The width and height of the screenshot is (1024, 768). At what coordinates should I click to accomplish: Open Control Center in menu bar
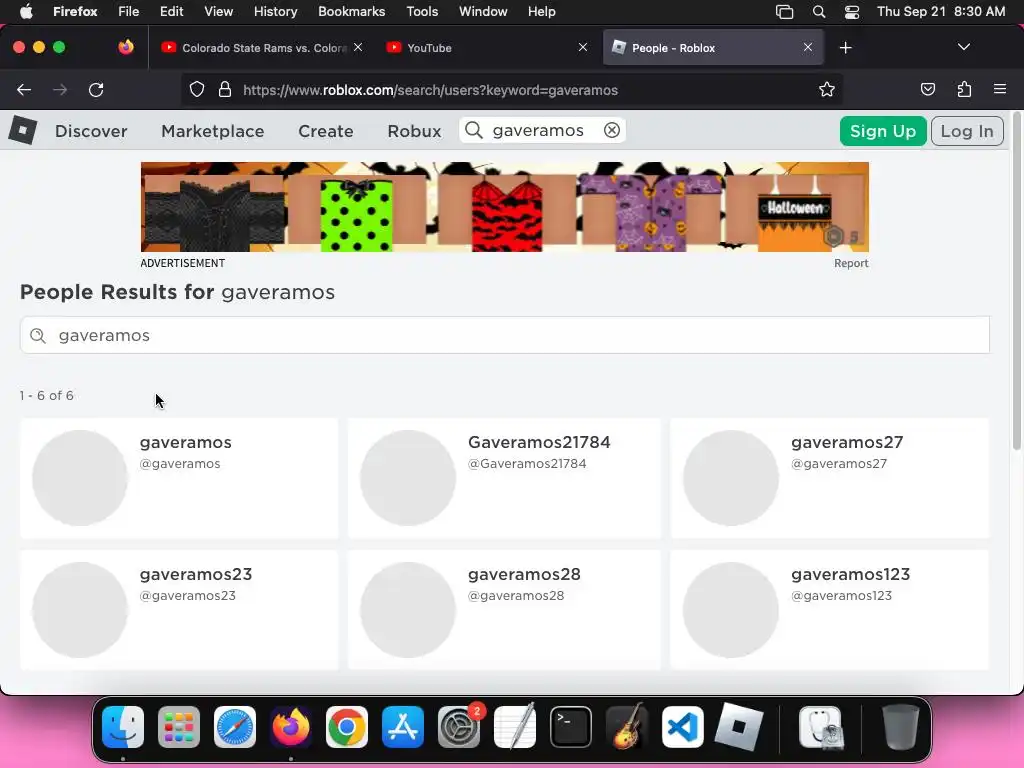[852, 12]
